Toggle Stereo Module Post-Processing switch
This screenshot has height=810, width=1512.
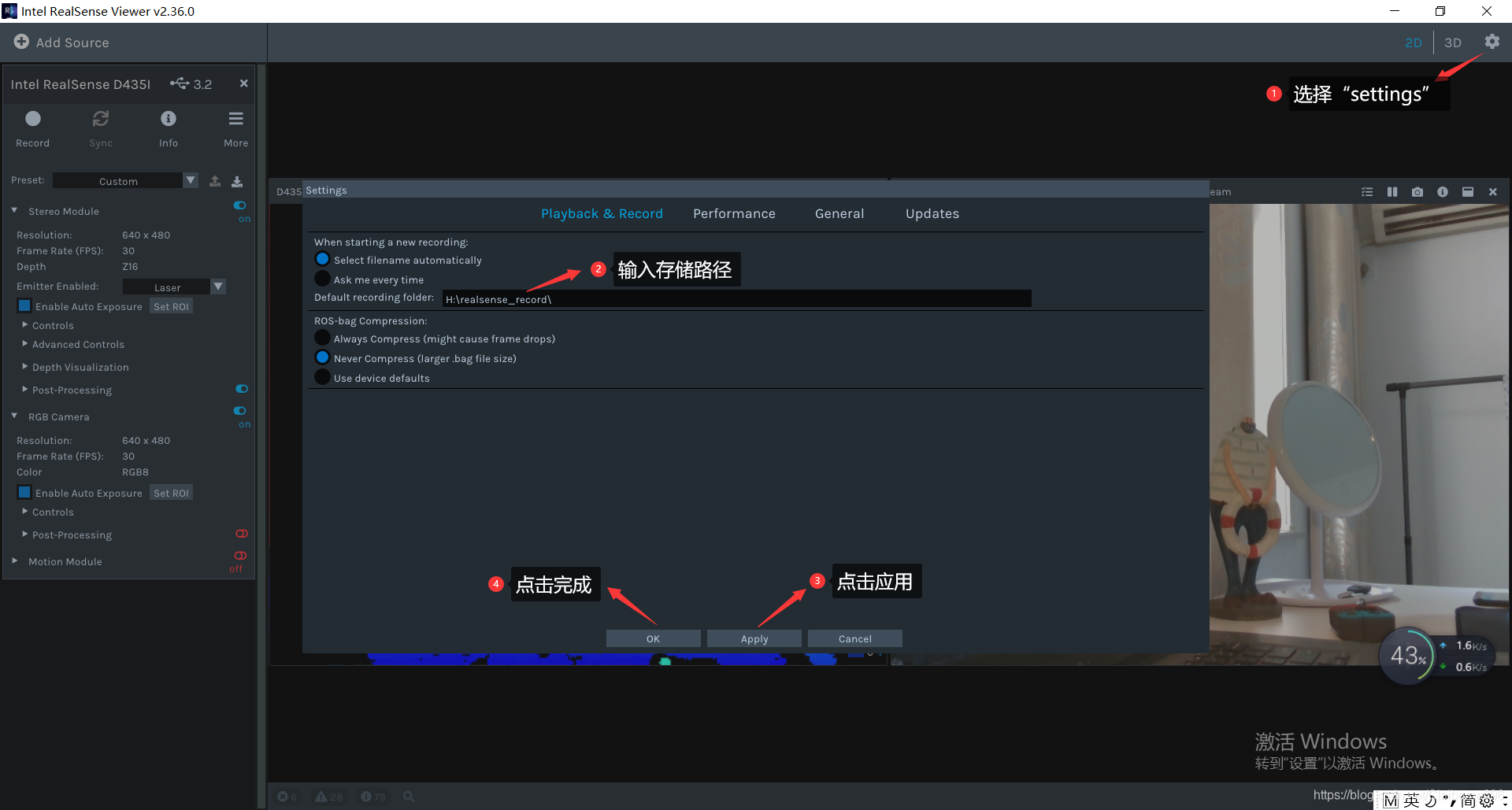242,389
